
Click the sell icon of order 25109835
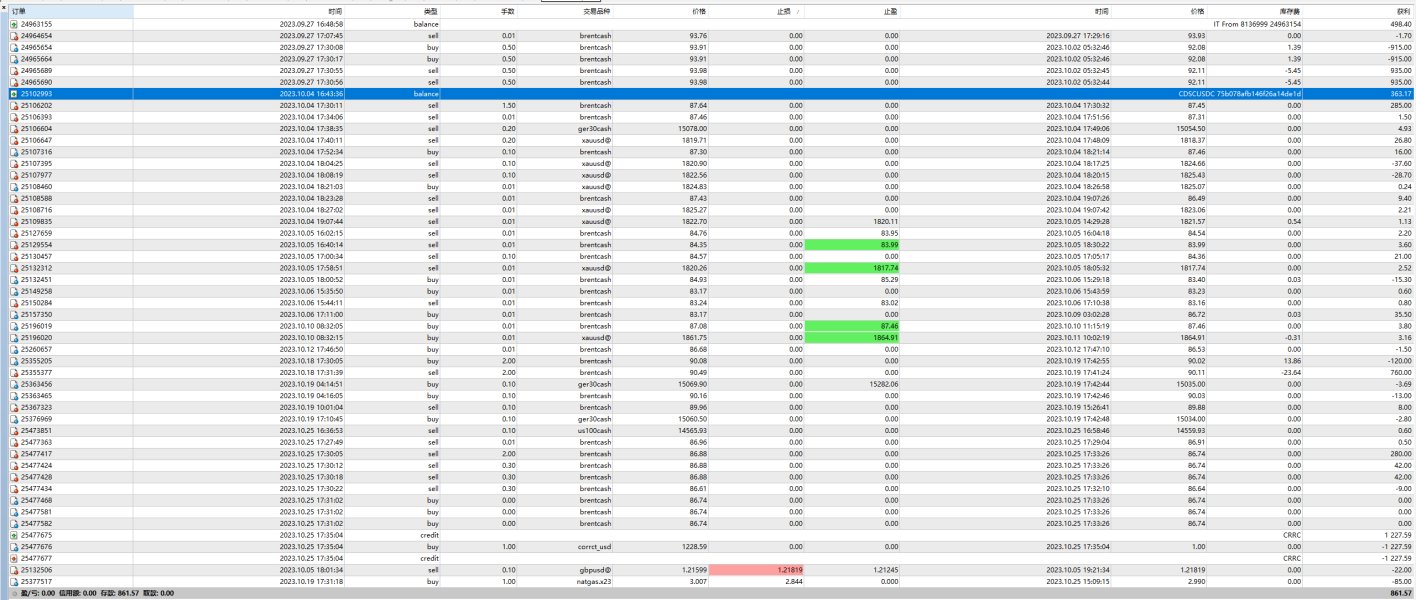pos(14,222)
